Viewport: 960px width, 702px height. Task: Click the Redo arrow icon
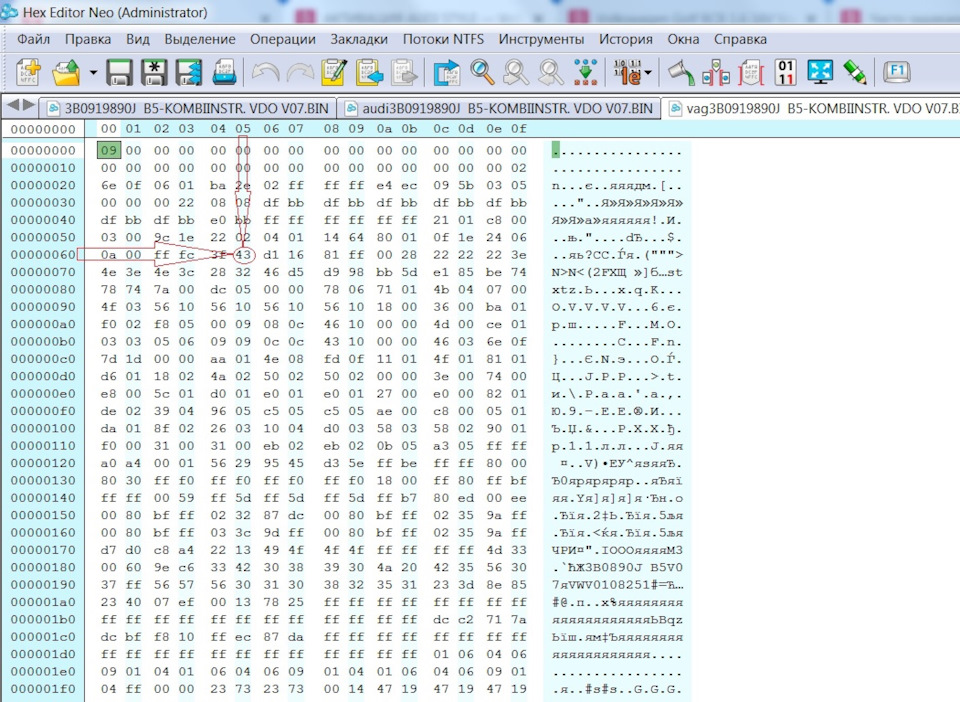click(x=300, y=72)
